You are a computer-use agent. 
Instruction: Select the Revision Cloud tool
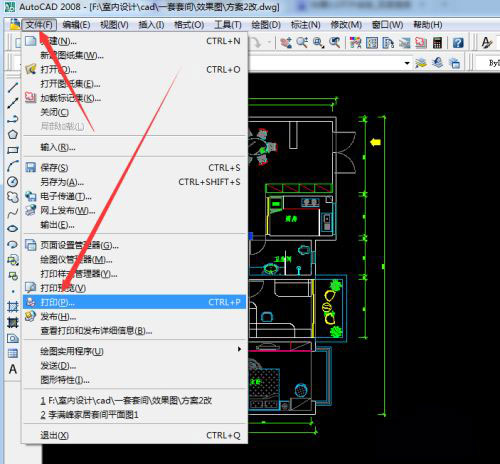[13, 197]
